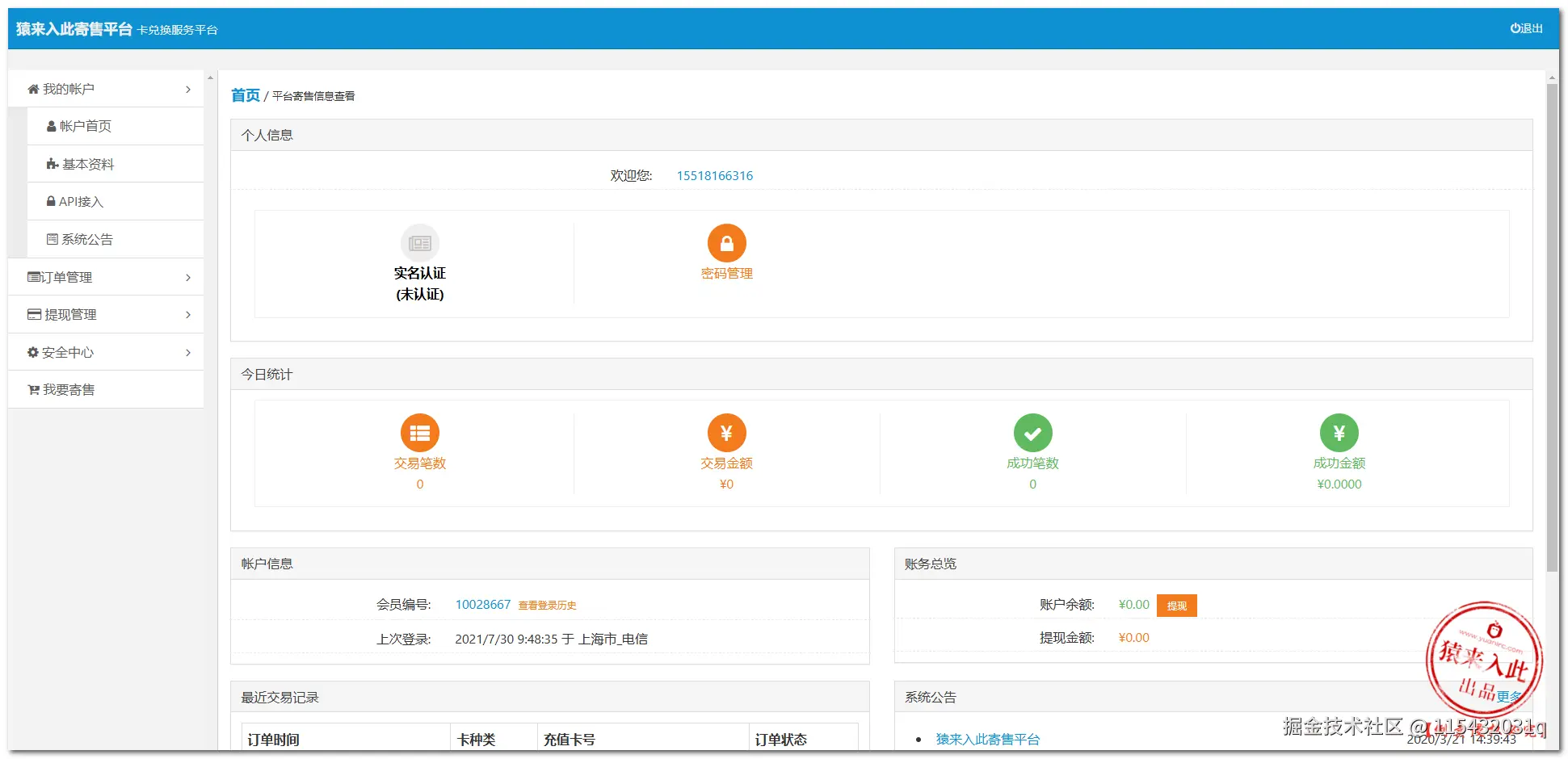
Task: Click the orange 交易金额 yen icon
Action: coord(727,433)
